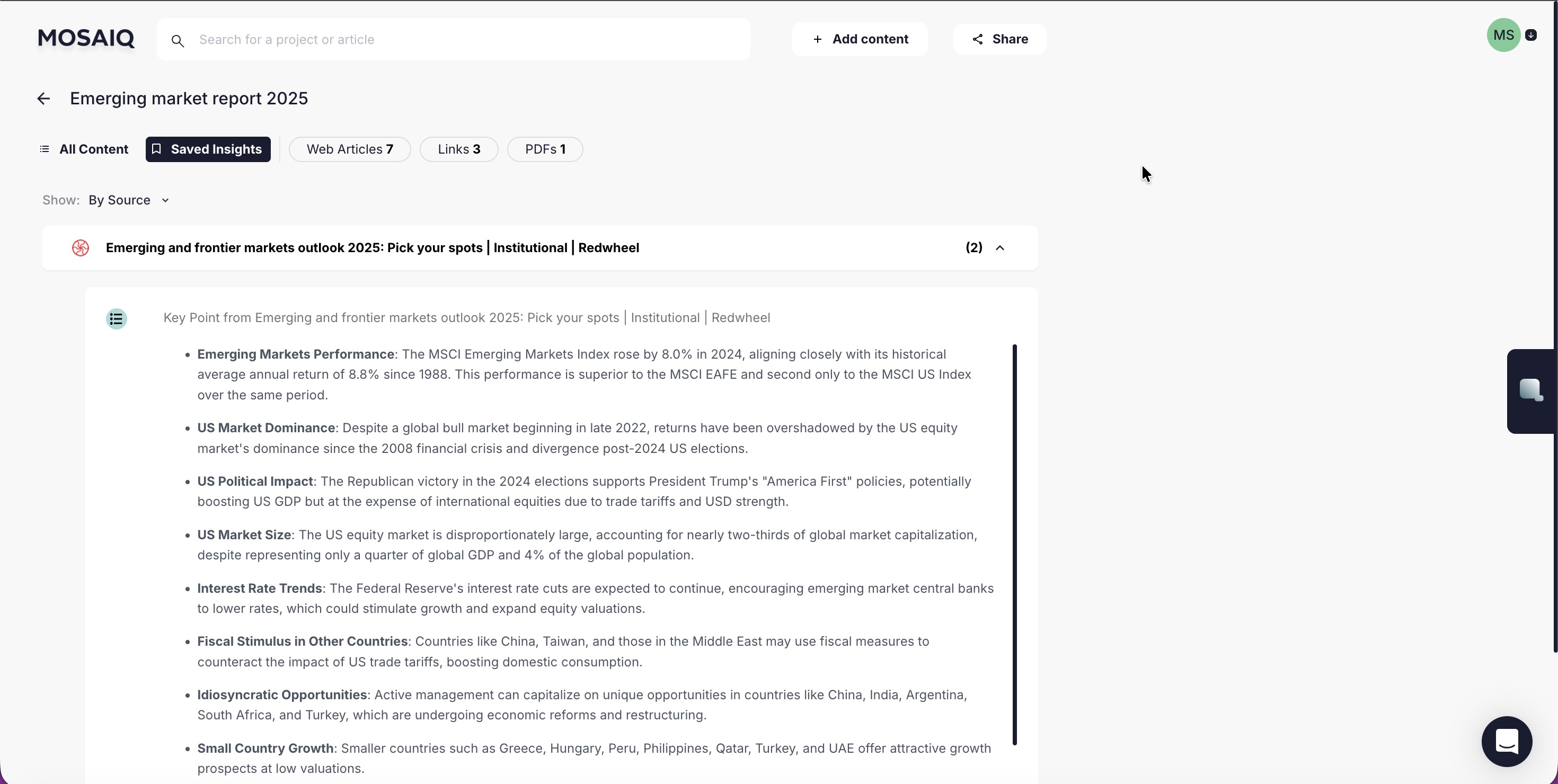Click the teal key-point list icon
Screen dimensions: 1558x784
(x=116, y=318)
